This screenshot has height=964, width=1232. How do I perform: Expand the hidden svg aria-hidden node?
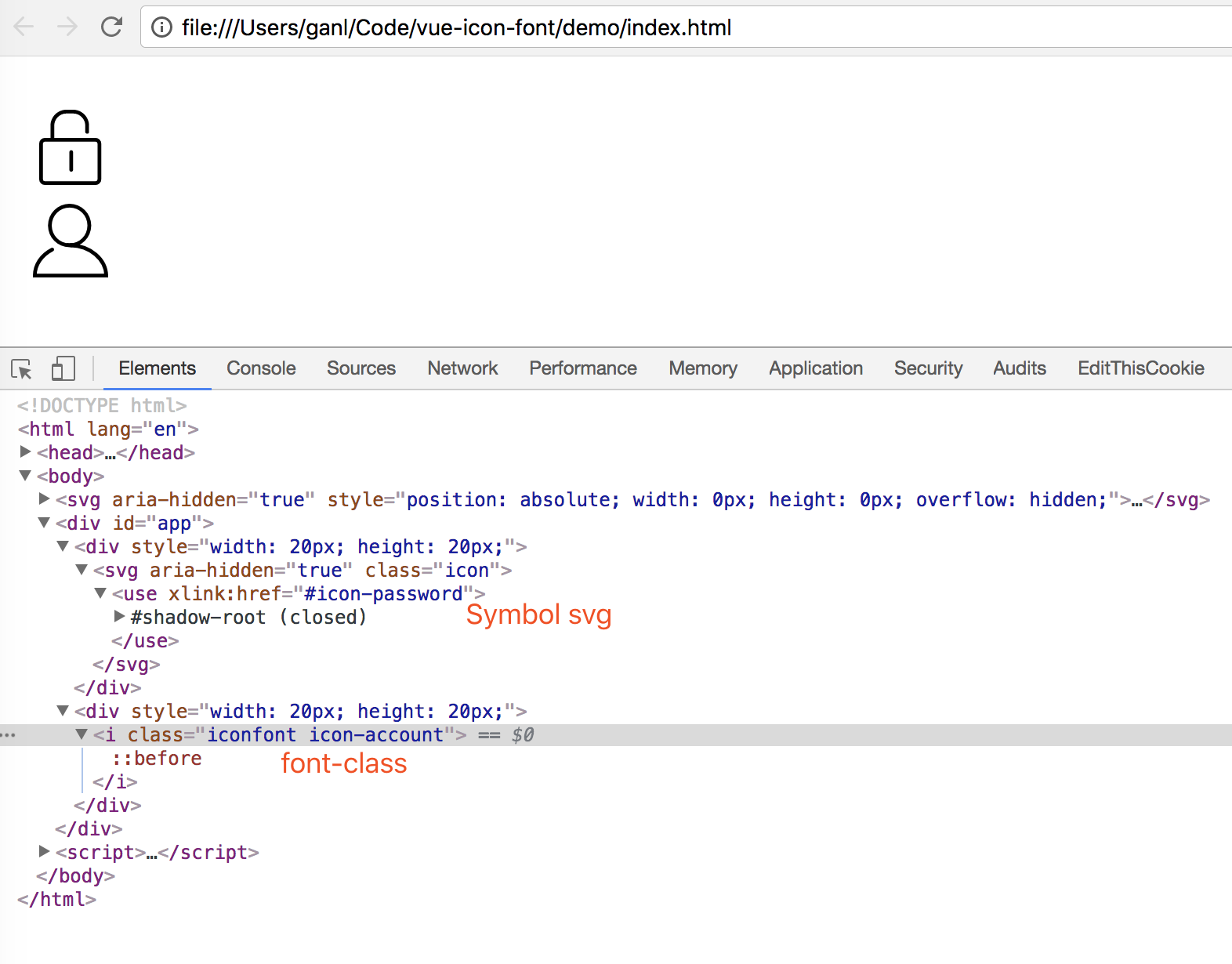coord(45,499)
